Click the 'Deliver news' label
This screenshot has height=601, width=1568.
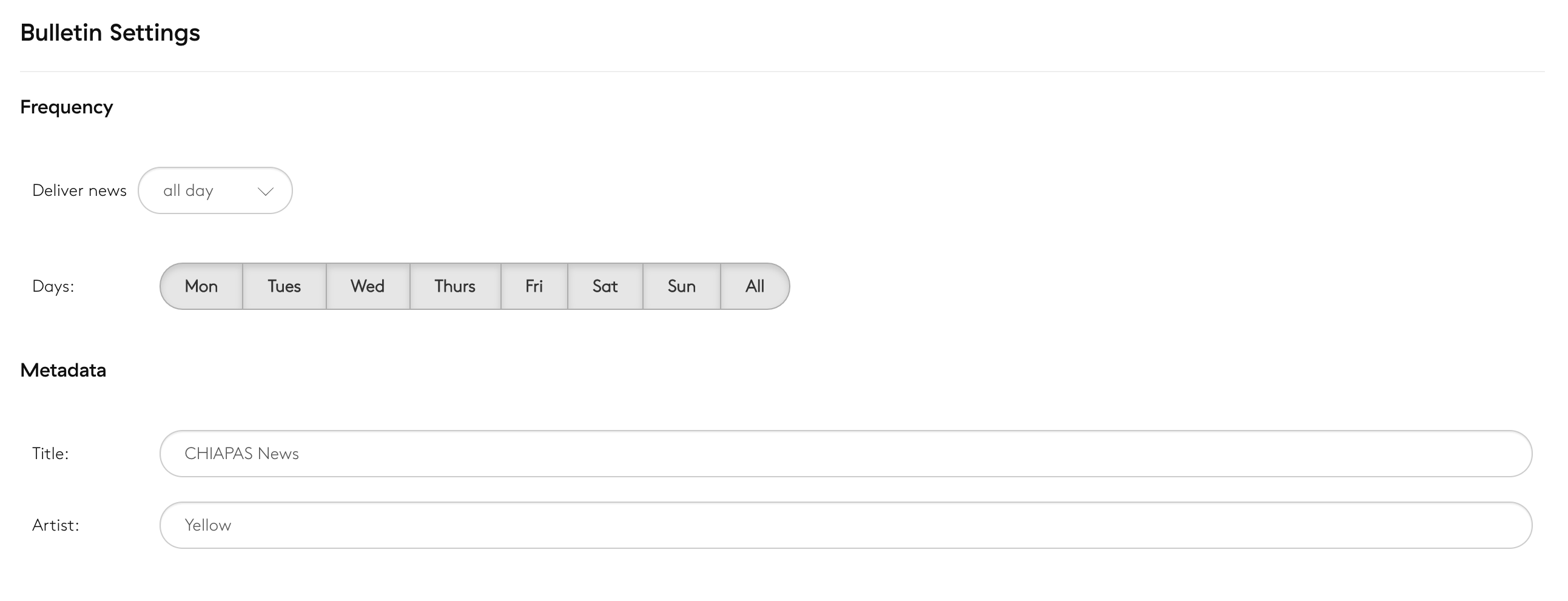[79, 190]
